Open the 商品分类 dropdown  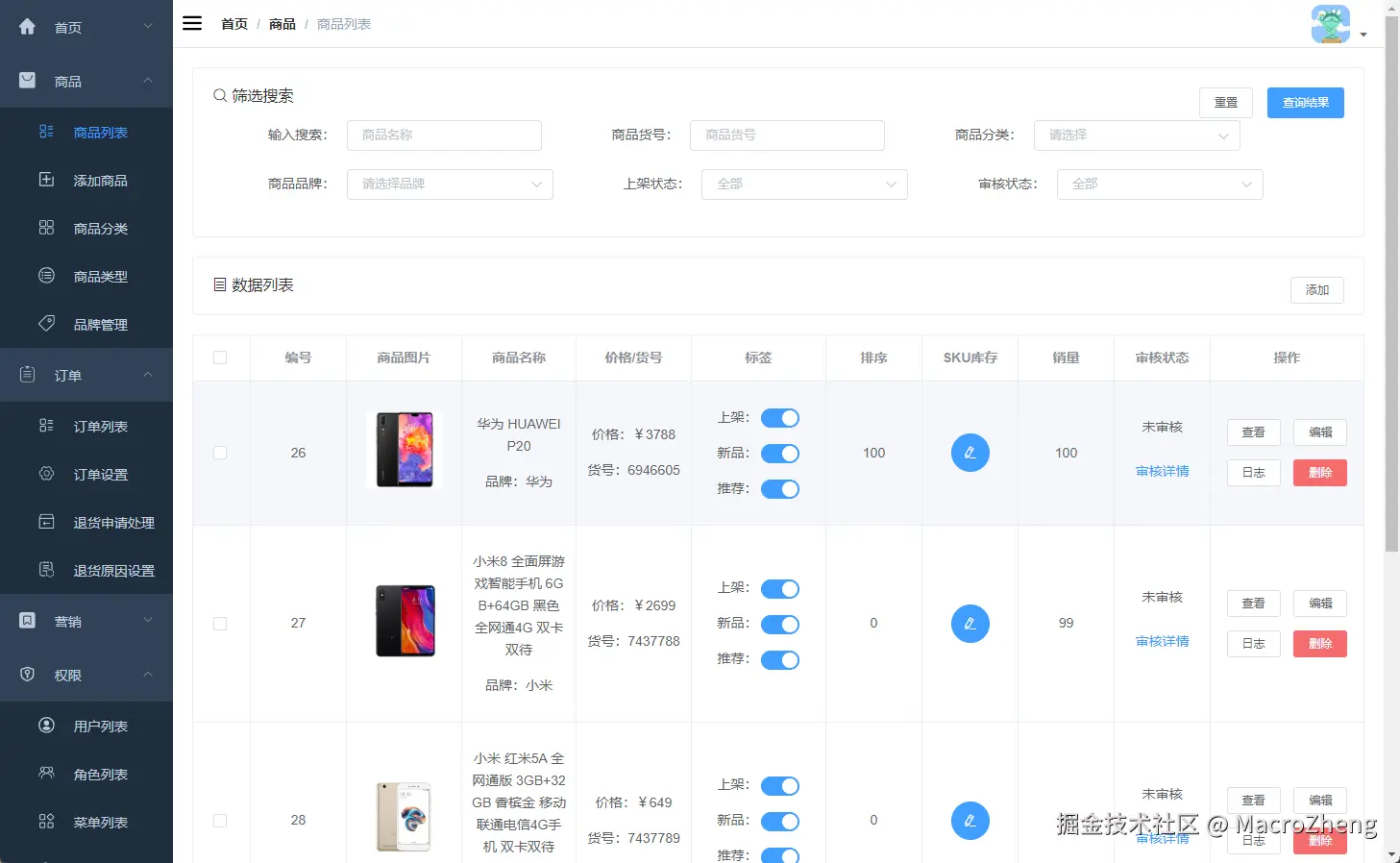point(1137,136)
